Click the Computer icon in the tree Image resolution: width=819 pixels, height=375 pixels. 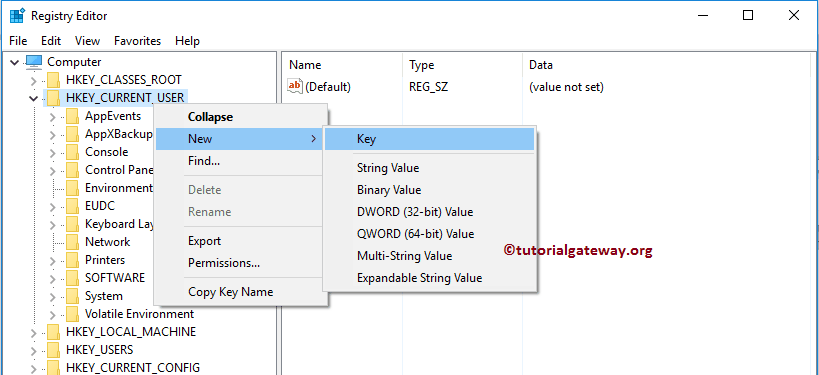34,62
